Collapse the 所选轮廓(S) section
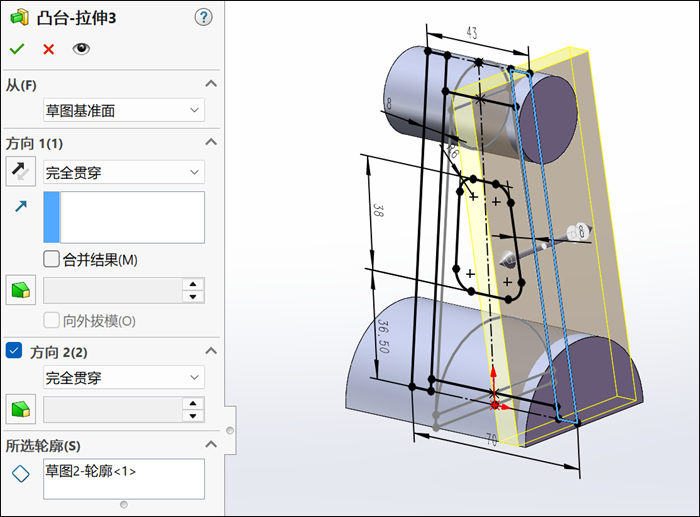700x517 pixels. tap(210, 445)
